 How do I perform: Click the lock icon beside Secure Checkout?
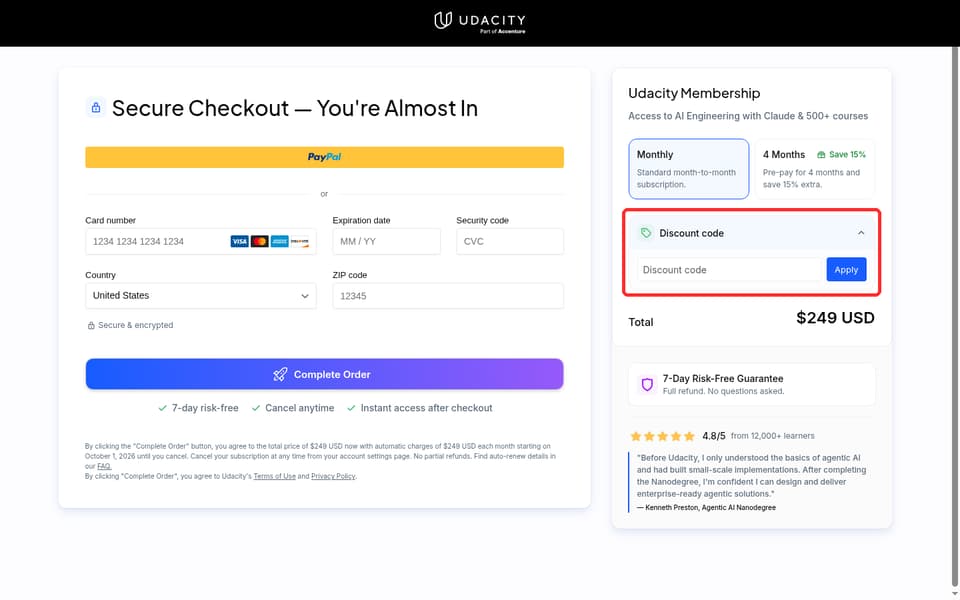click(96, 108)
